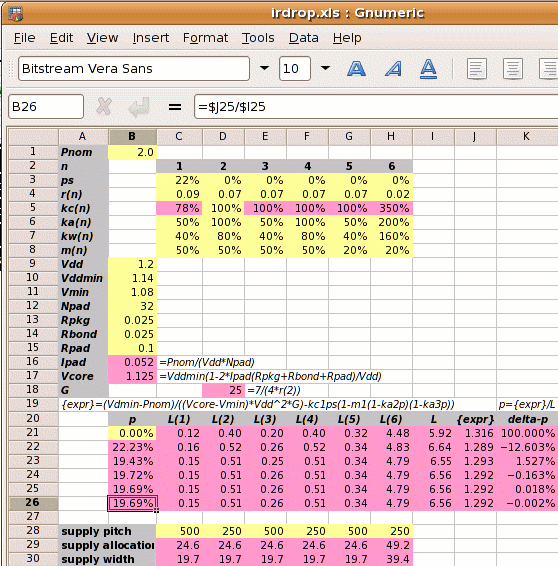Select the Vcore value cell 1.125
The image size is (558, 566).
132,376
